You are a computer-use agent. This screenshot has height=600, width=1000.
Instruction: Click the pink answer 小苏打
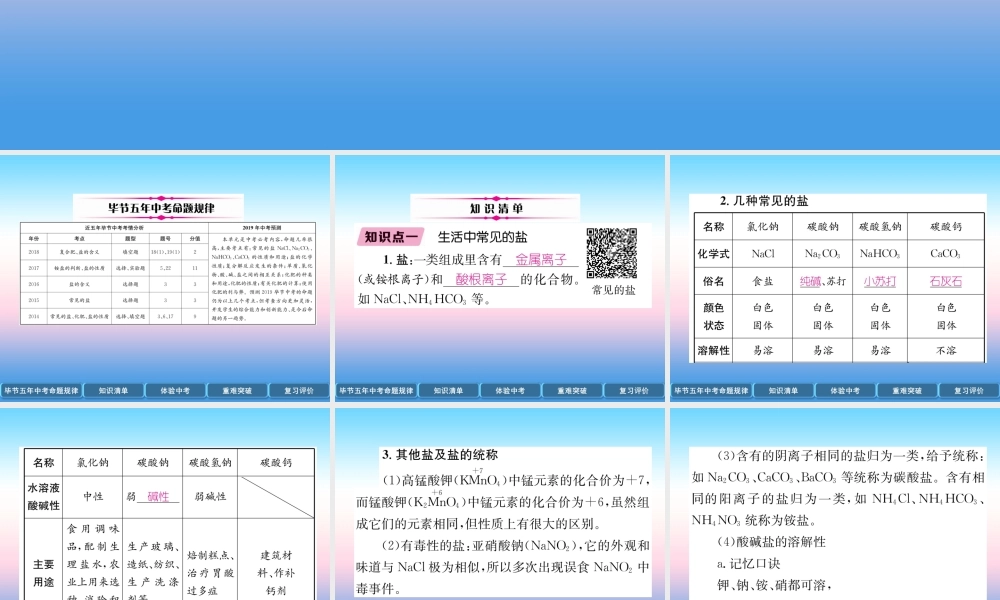pos(879,281)
